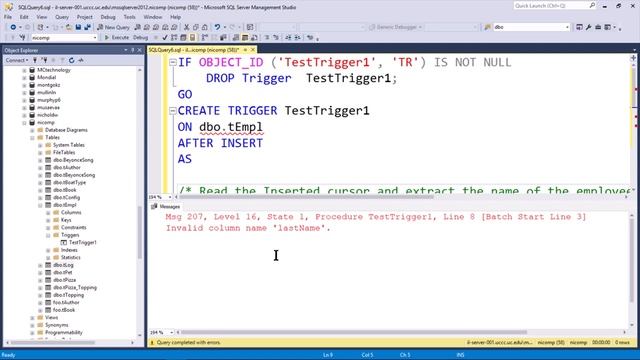Image resolution: width=640 pixels, height=360 pixels.
Task: Click the Copy icon in the toolbar
Action: tap(196, 27)
